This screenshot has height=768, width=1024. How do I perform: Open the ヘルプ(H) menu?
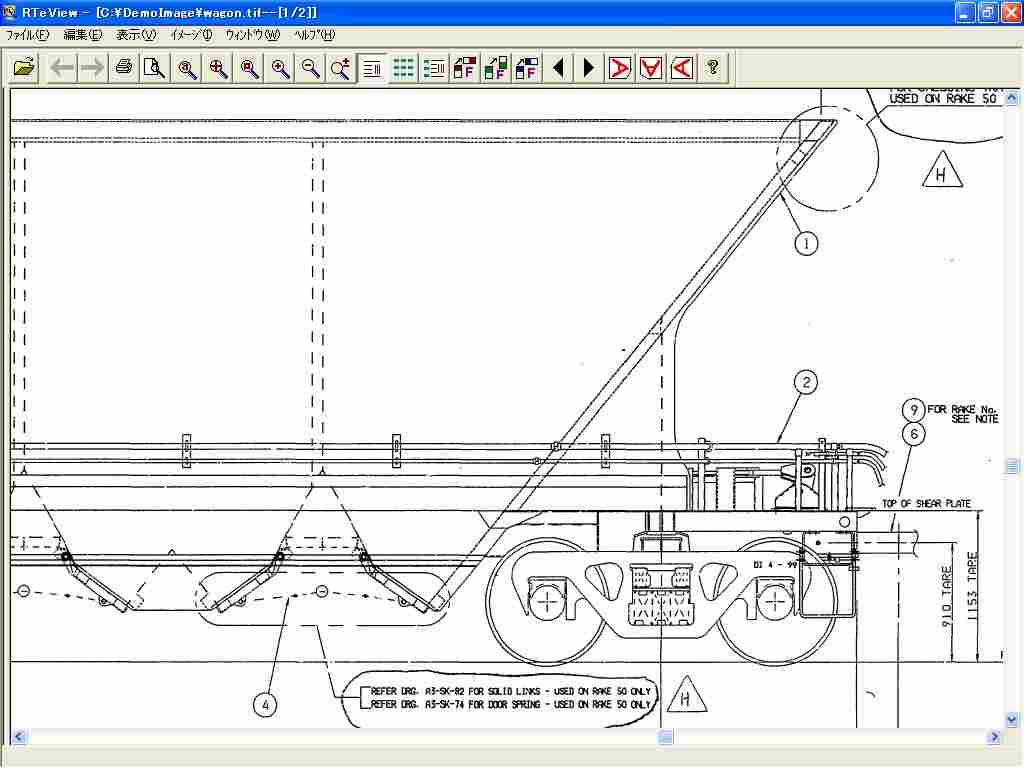click(314, 35)
